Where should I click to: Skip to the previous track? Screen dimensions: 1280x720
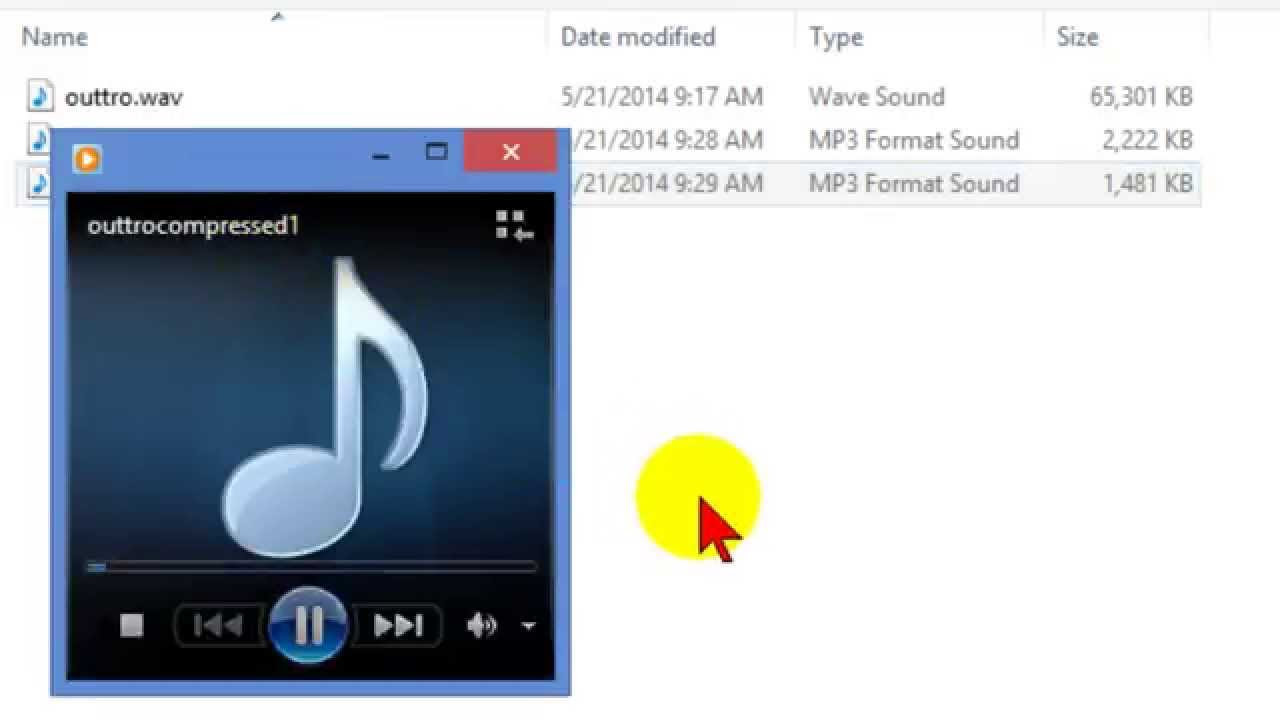[x=218, y=626]
